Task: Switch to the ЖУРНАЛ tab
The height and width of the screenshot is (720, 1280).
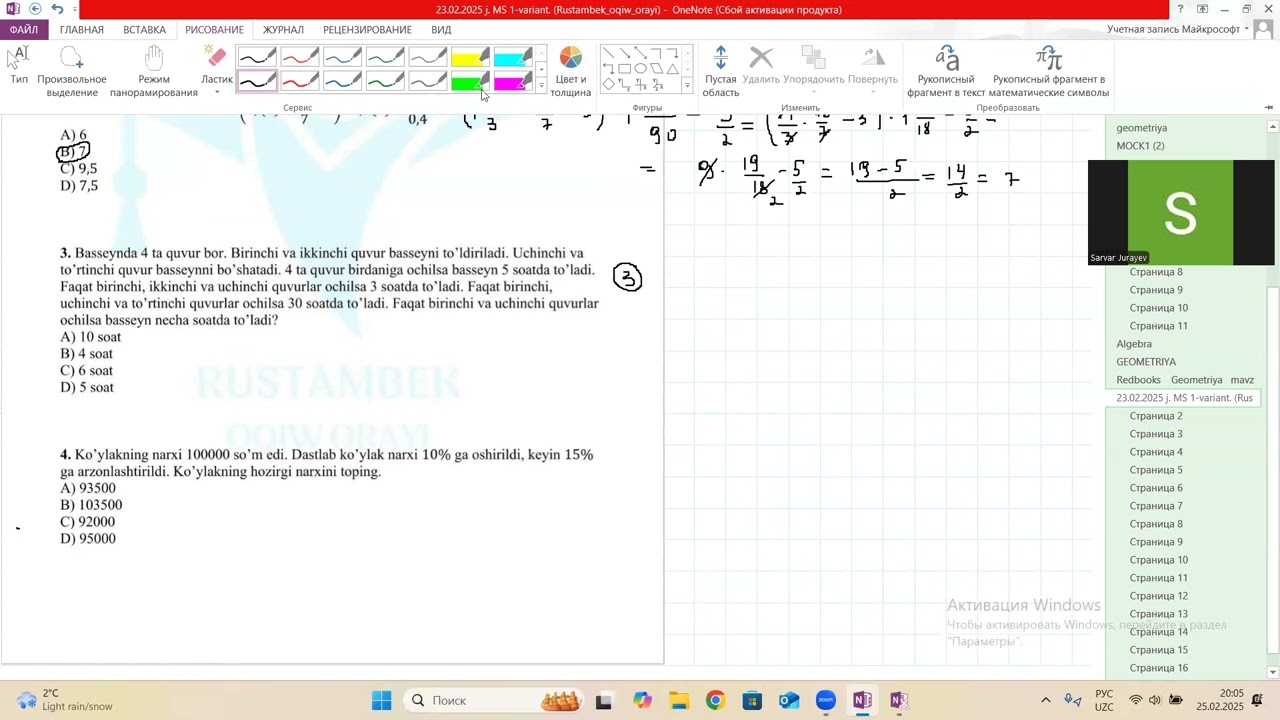Action: 283,30
